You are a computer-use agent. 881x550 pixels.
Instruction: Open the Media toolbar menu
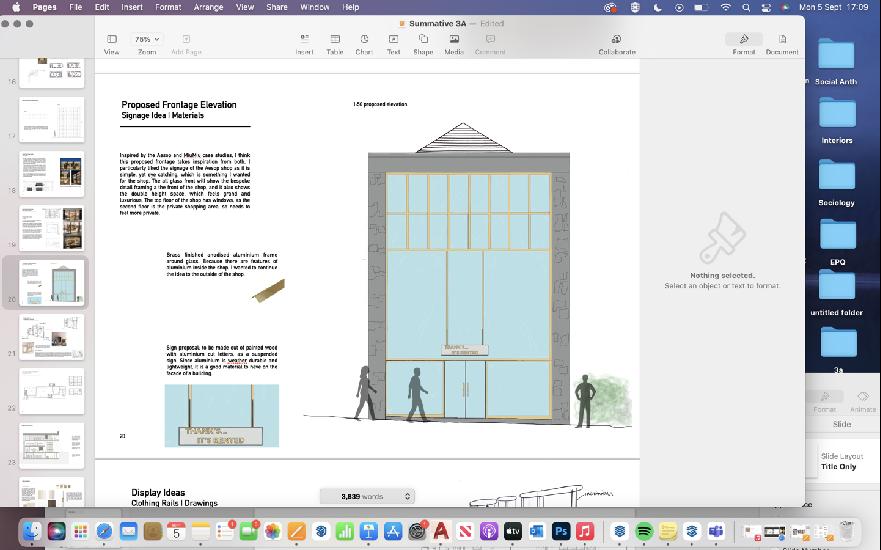[x=454, y=39]
